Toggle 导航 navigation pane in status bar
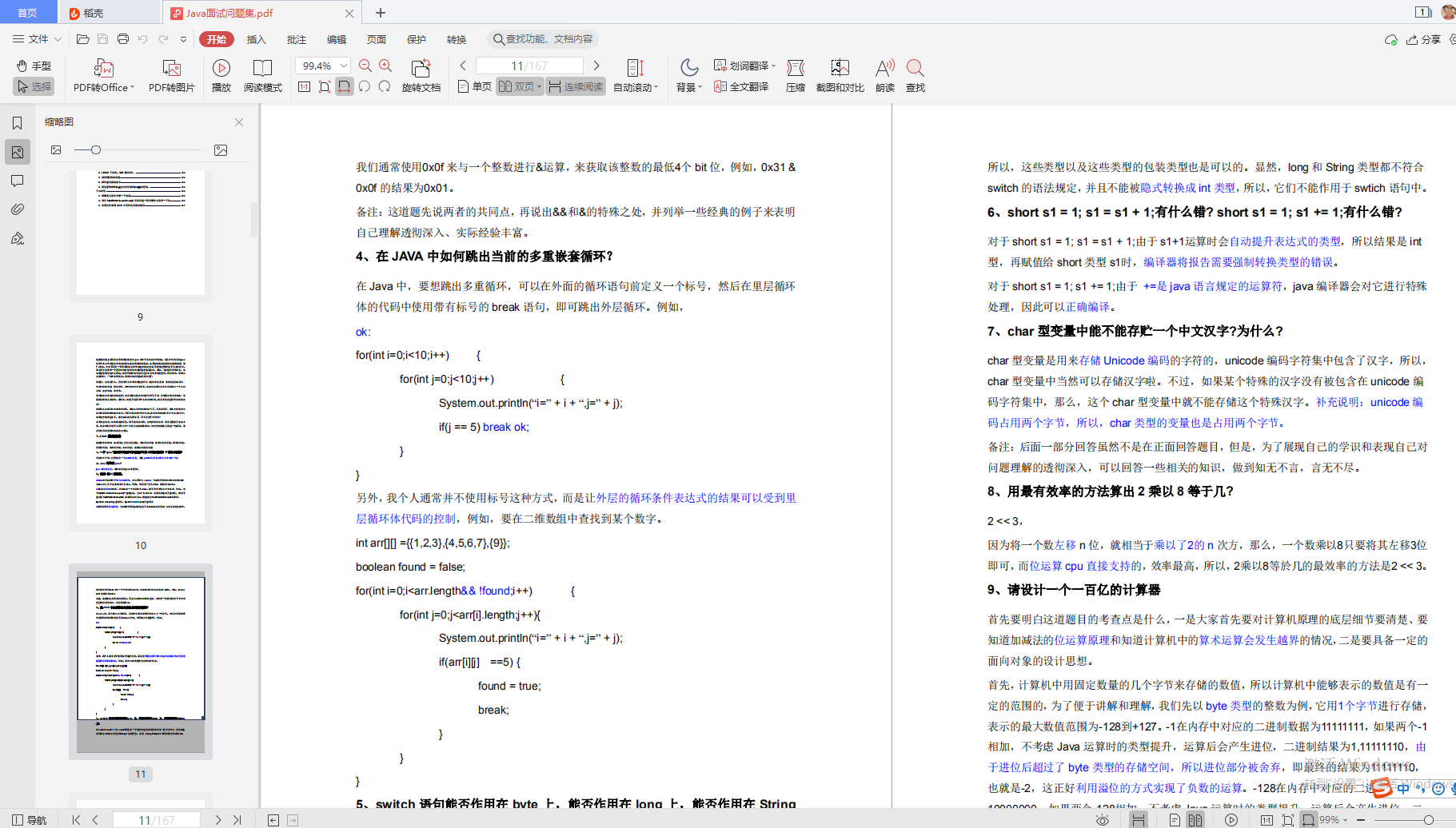 (x=30, y=820)
